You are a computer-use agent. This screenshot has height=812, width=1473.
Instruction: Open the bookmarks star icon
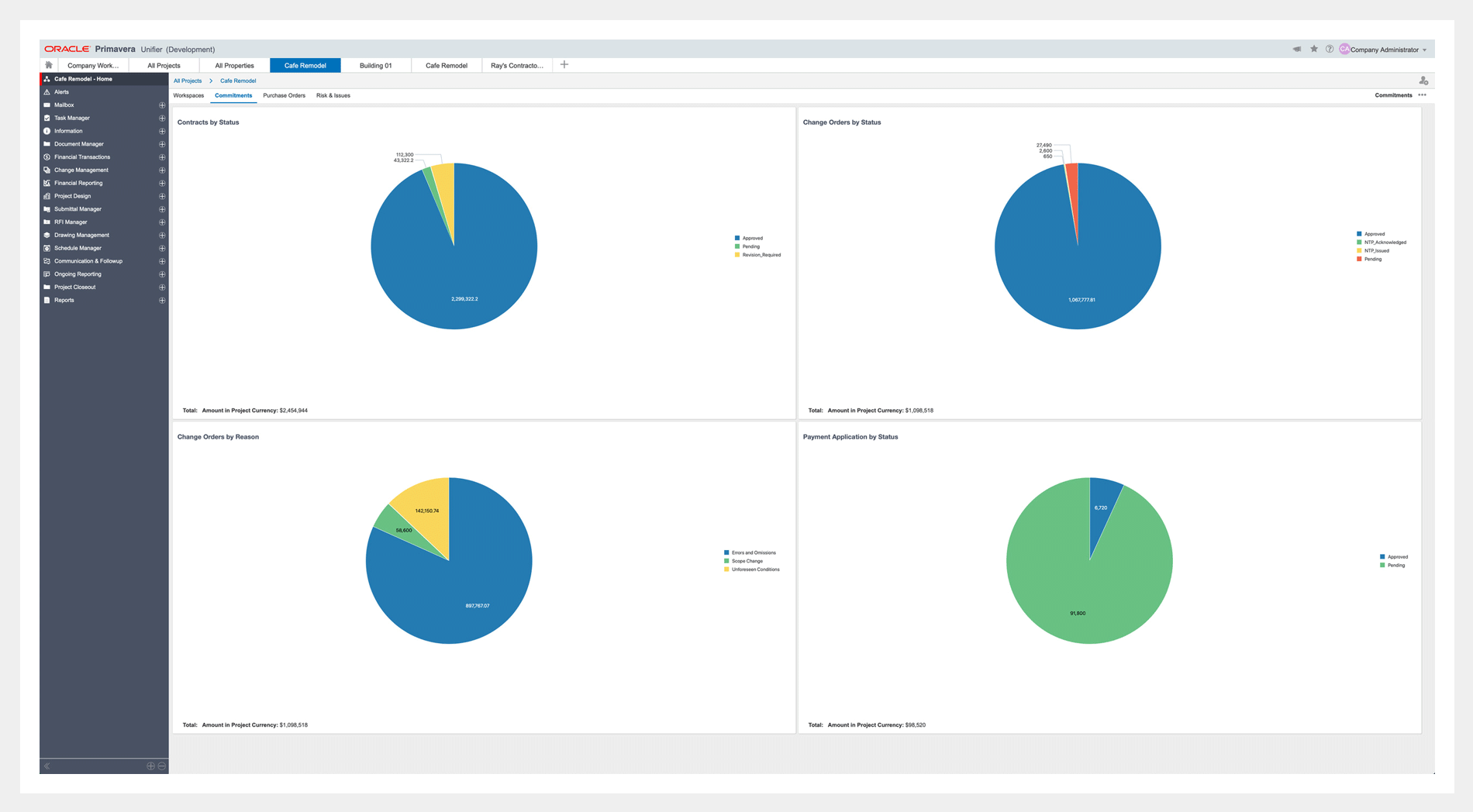click(x=1313, y=48)
